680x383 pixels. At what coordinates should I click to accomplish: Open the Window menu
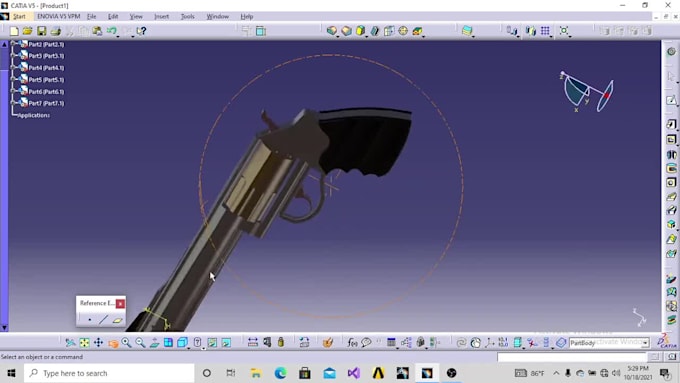[217, 16]
